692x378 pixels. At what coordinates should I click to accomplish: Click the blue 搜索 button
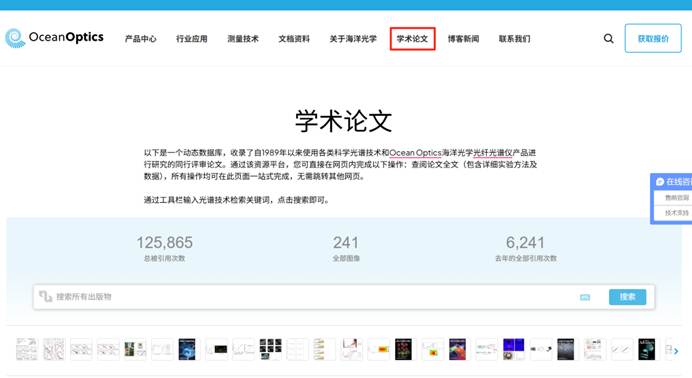click(x=628, y=297)
